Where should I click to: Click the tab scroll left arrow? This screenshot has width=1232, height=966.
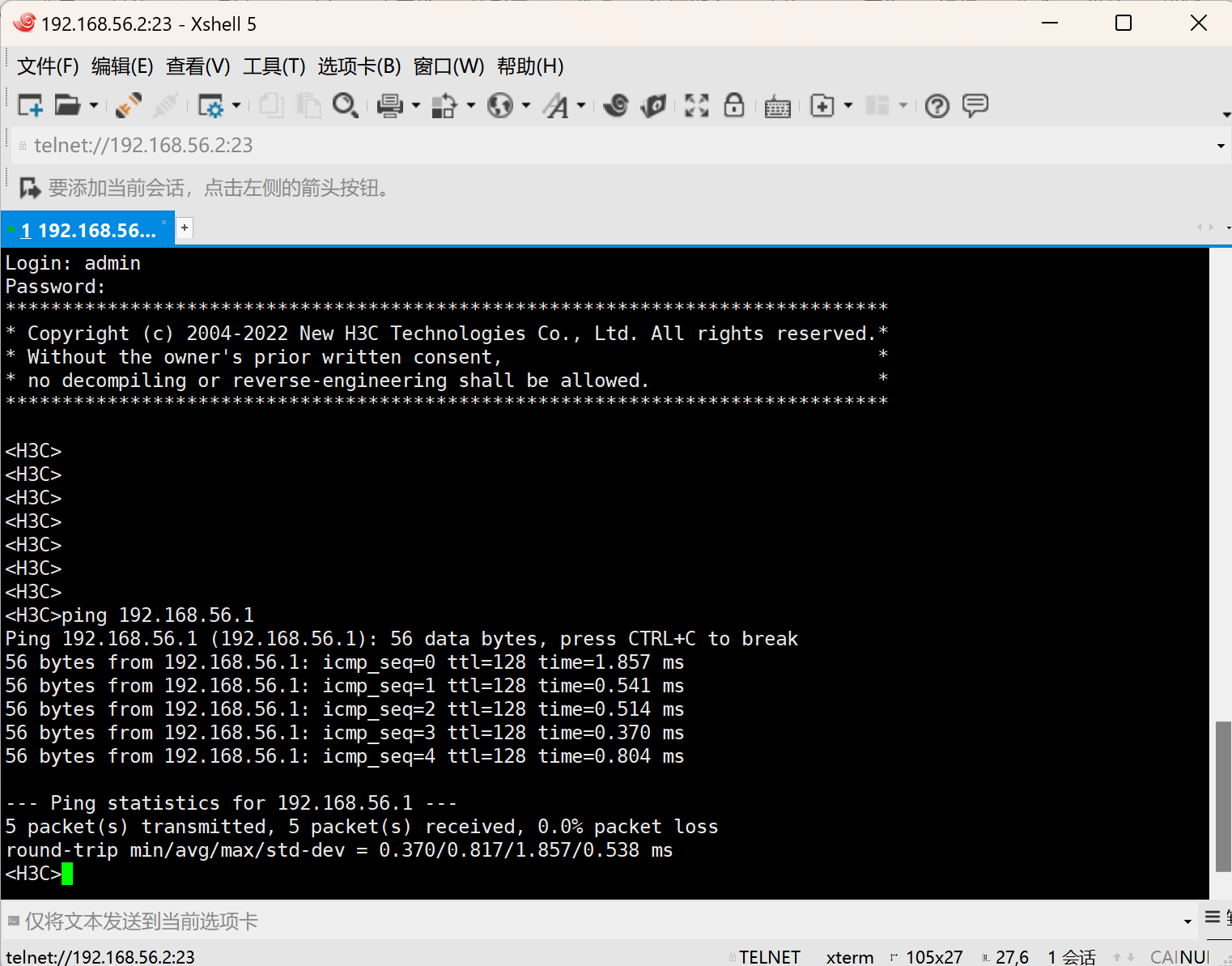tap(1200, 228)
